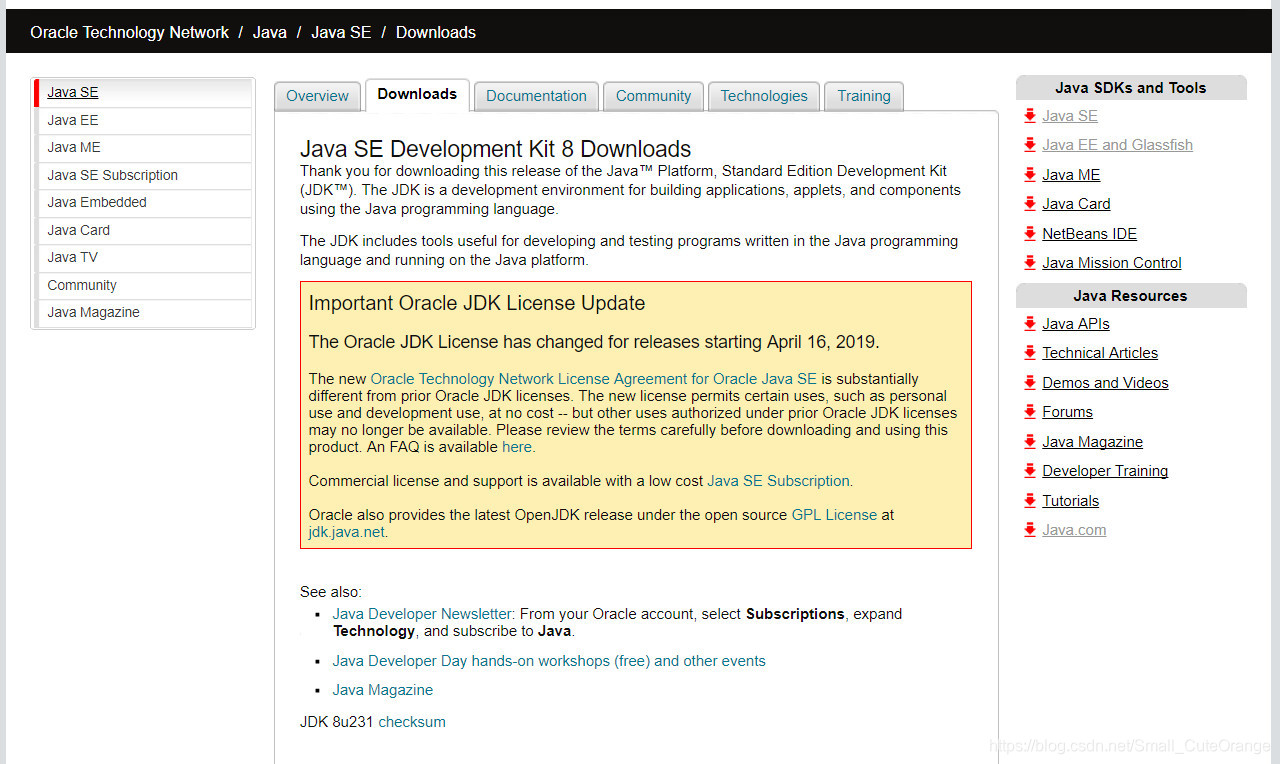Open the Java Developer Newsletter link
This screenshot has width=1280, height=764.
pos(423,614)
